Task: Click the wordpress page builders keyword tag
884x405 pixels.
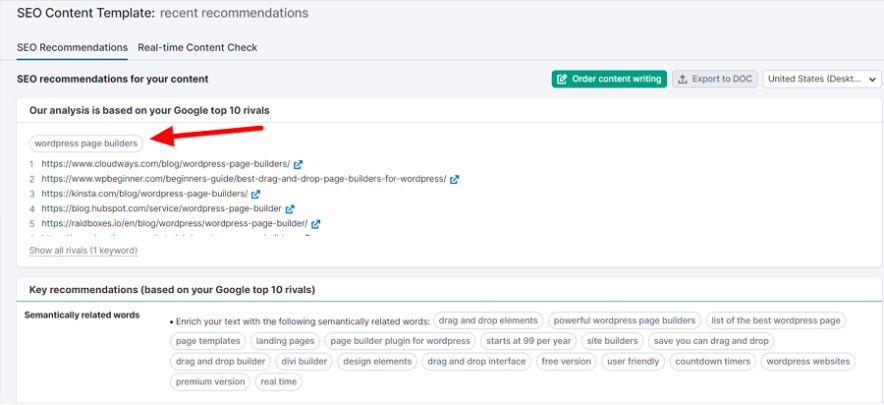Action: [86, 143]
